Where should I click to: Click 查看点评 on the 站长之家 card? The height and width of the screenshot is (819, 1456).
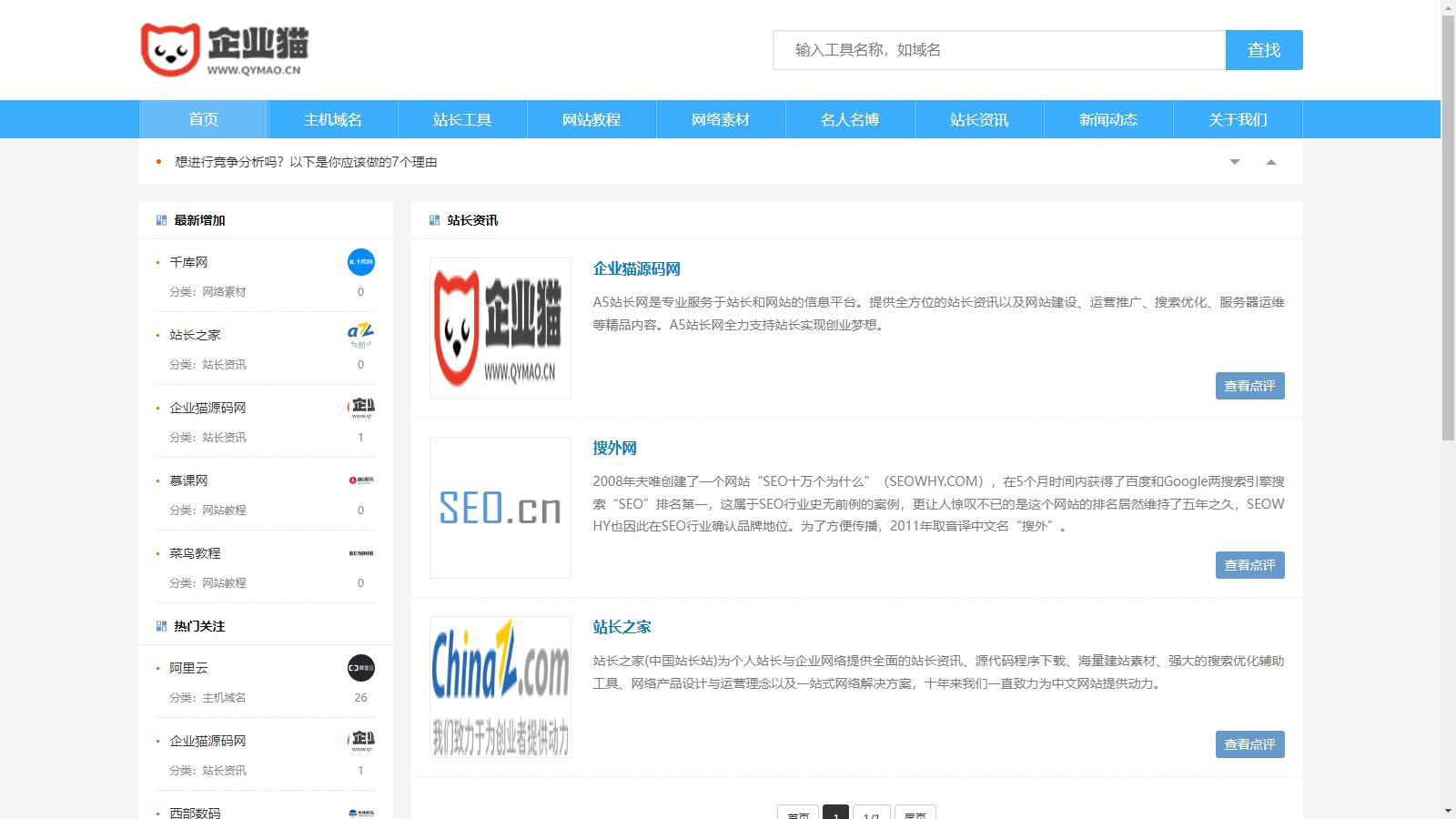pyautogui.click(x=1250, y=744)
